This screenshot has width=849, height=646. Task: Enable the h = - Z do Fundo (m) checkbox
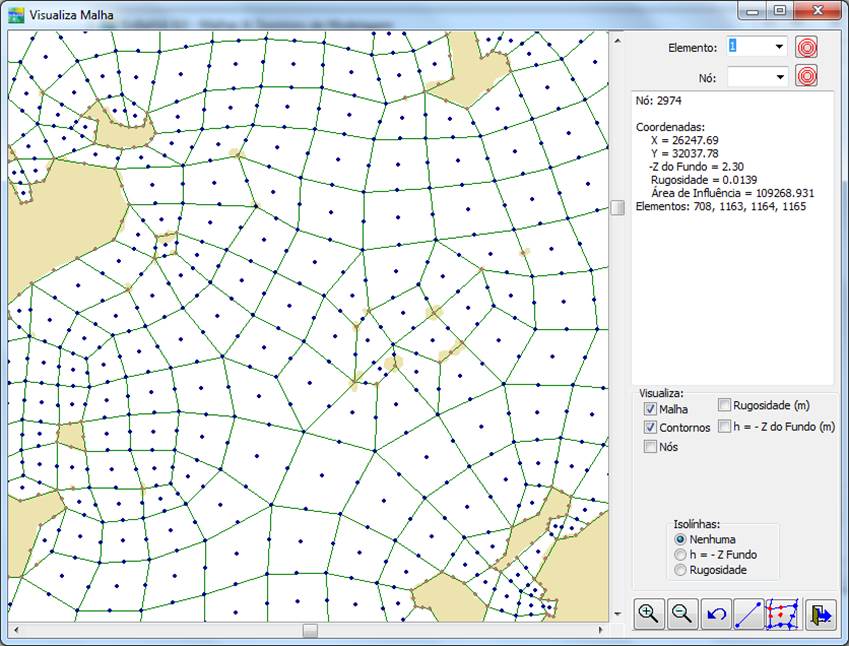724,426
